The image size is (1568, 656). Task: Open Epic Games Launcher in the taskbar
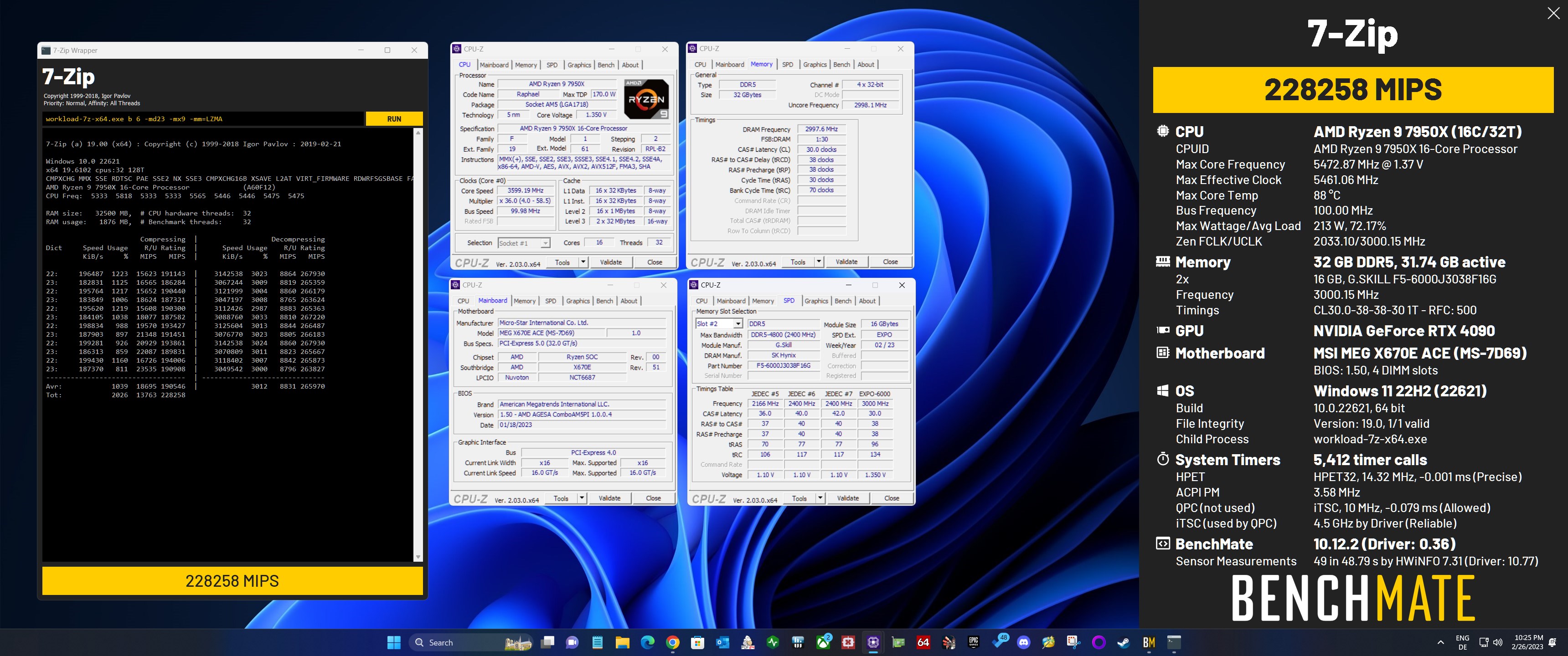[x=973, y=642]
